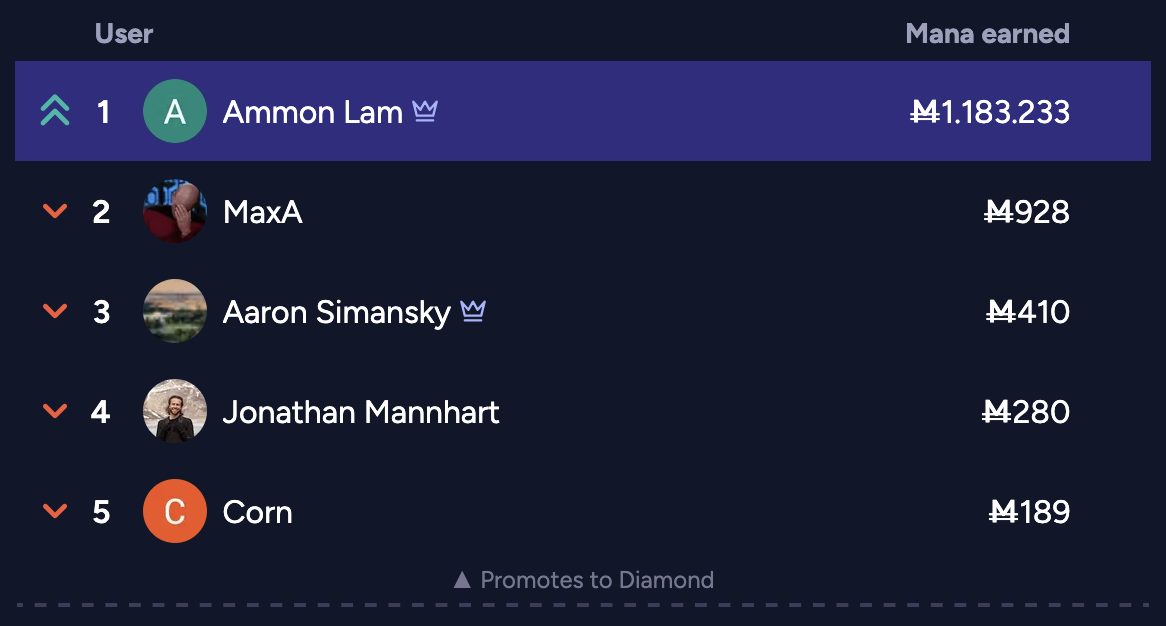This screenshot has height=626, width=1166.
Task: Select the Aaron Simansky name link
Action: [337, 312]
